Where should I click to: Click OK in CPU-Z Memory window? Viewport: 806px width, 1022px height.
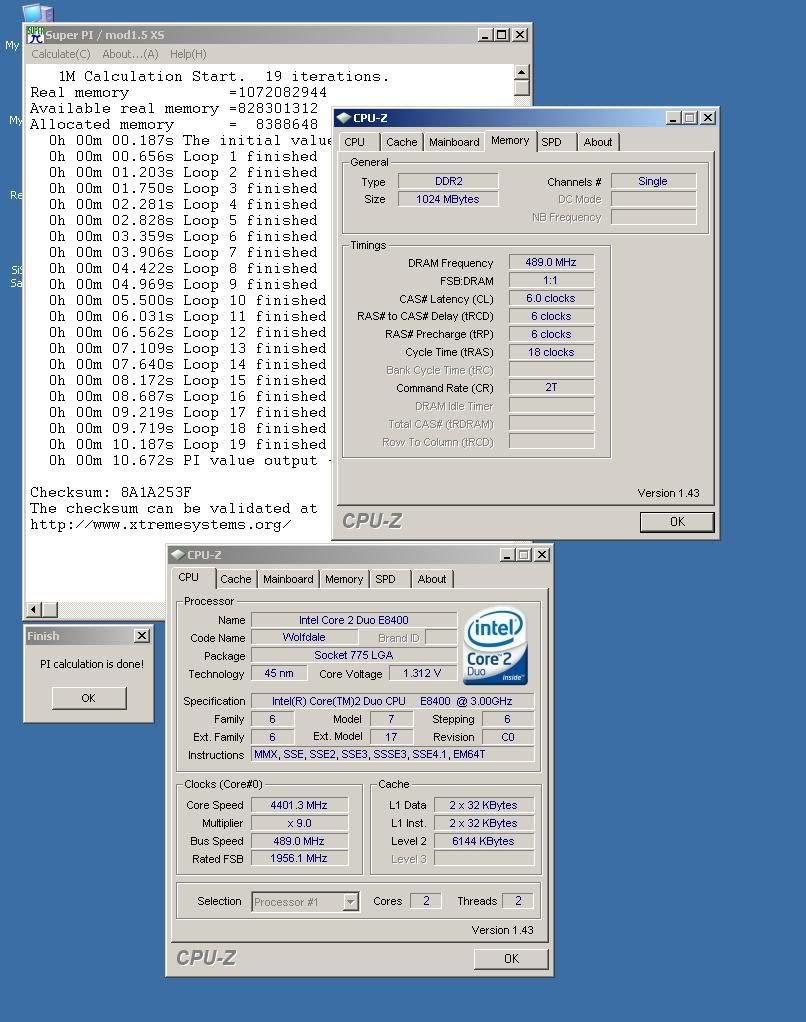point(677,522)
